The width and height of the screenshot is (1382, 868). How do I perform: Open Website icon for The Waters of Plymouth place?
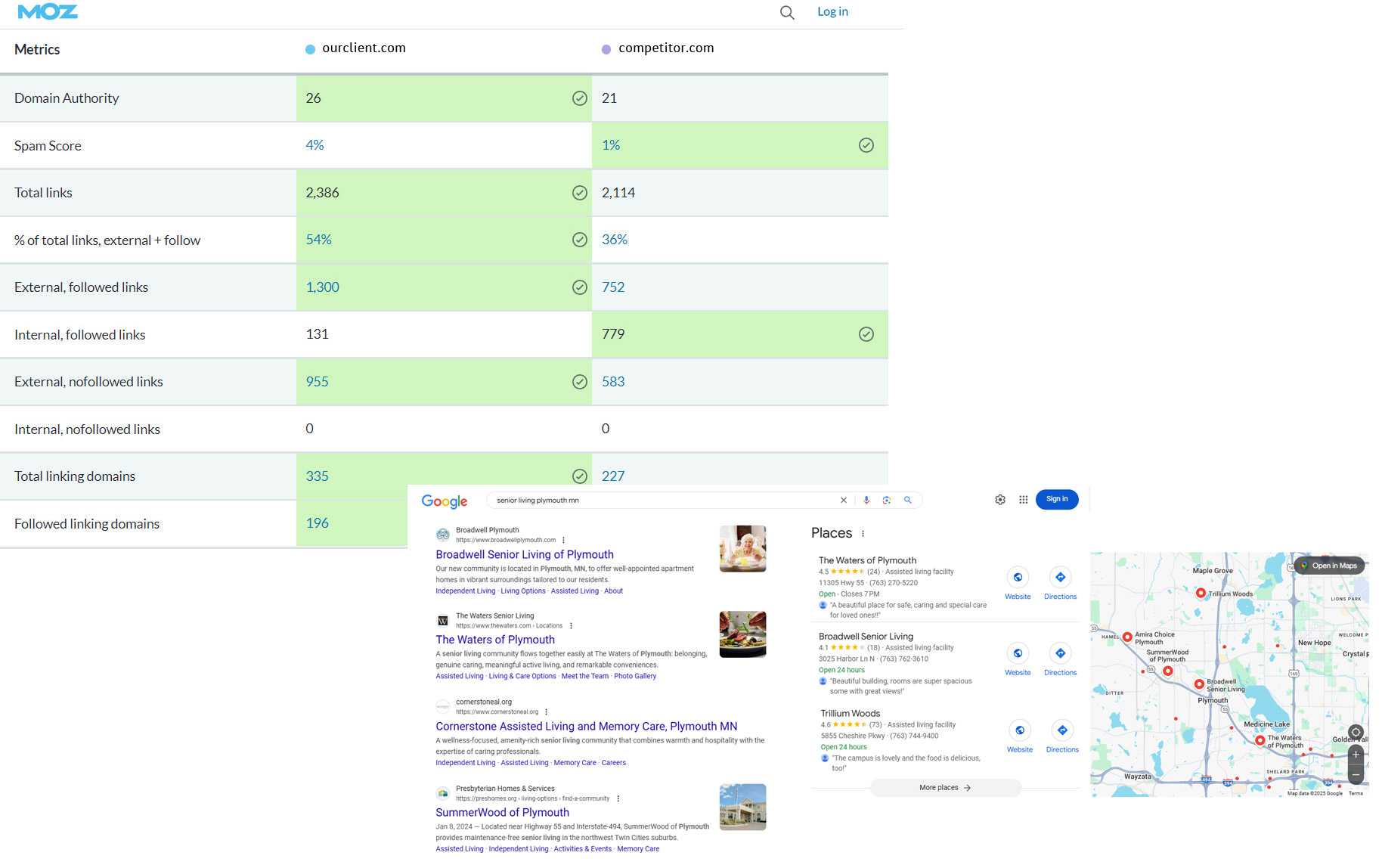point(1018,578)
